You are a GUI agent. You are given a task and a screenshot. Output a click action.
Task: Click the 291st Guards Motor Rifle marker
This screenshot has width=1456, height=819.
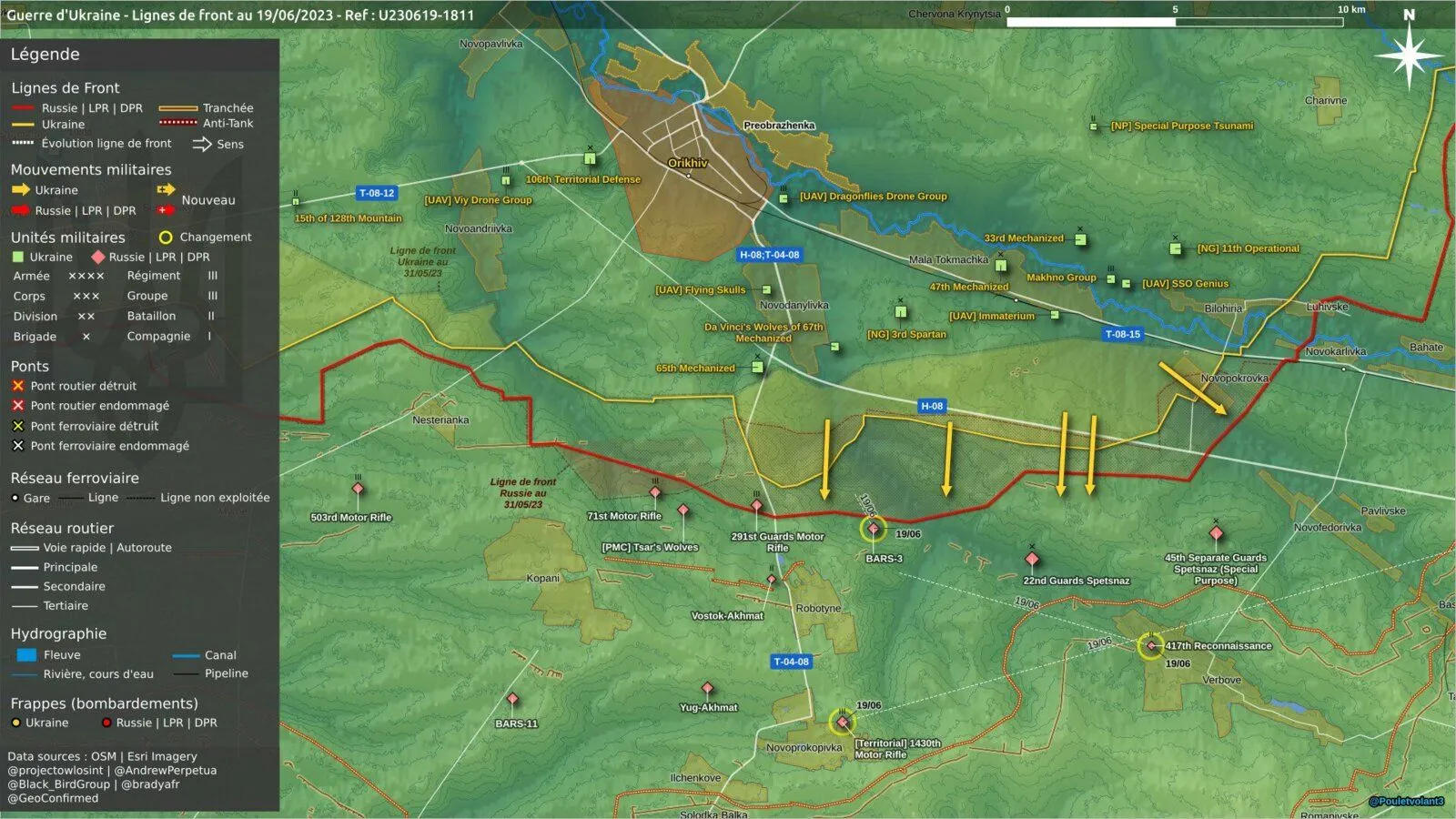[756, 506]
